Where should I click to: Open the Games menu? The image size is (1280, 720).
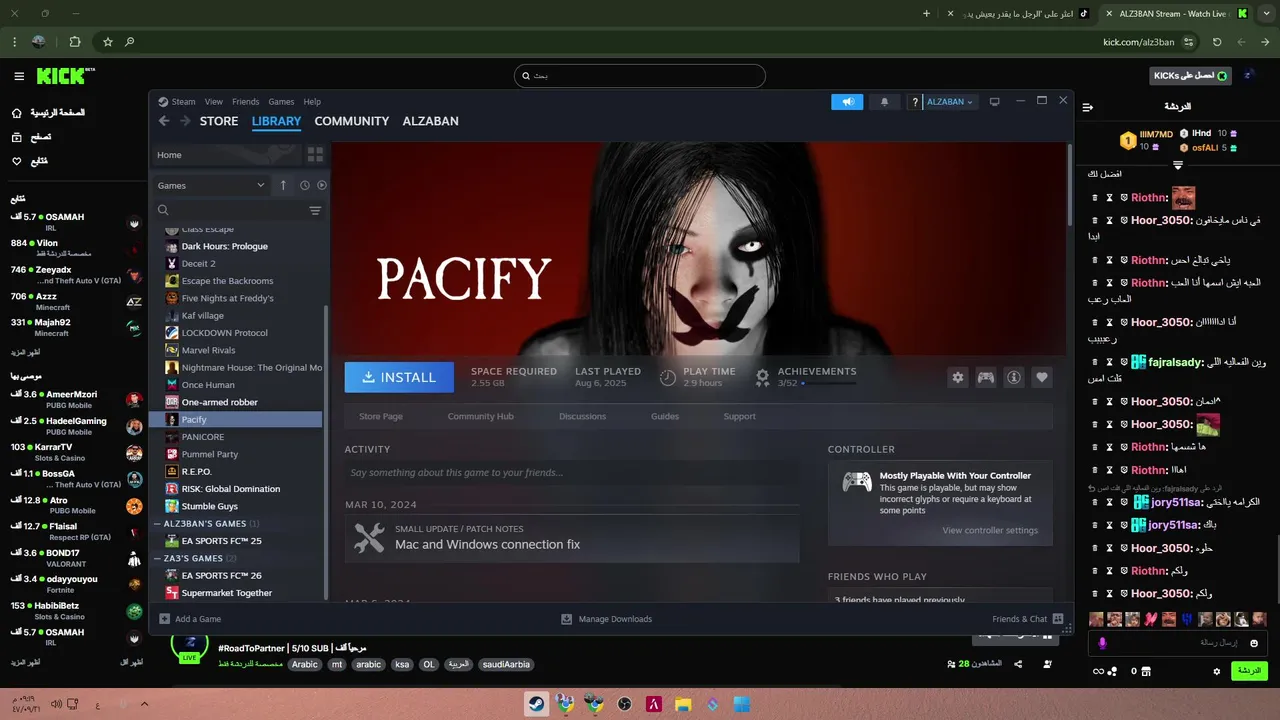281,102
